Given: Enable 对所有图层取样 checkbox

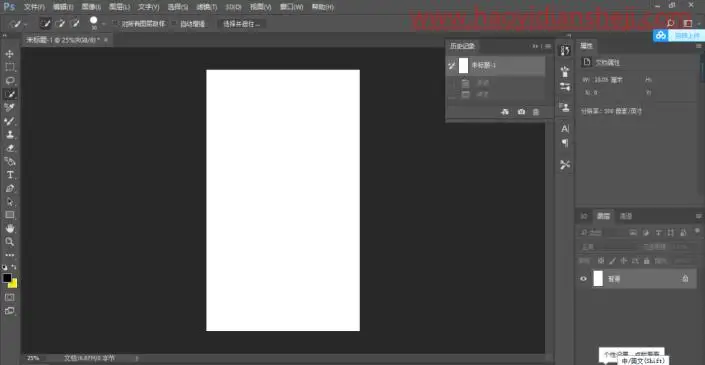Looking at the screenshot, I should click(x=116, y=24).
